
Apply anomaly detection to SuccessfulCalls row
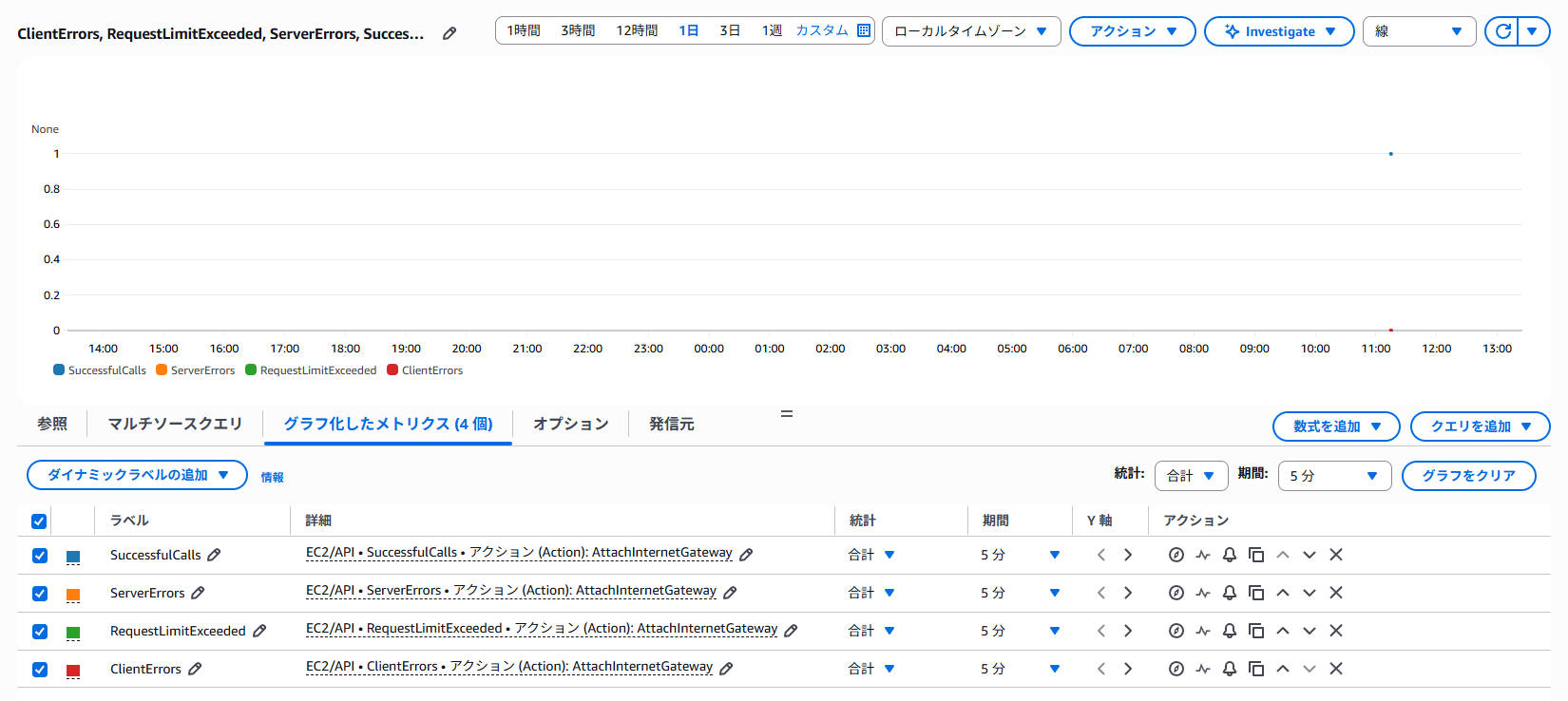pos(1203,555)
